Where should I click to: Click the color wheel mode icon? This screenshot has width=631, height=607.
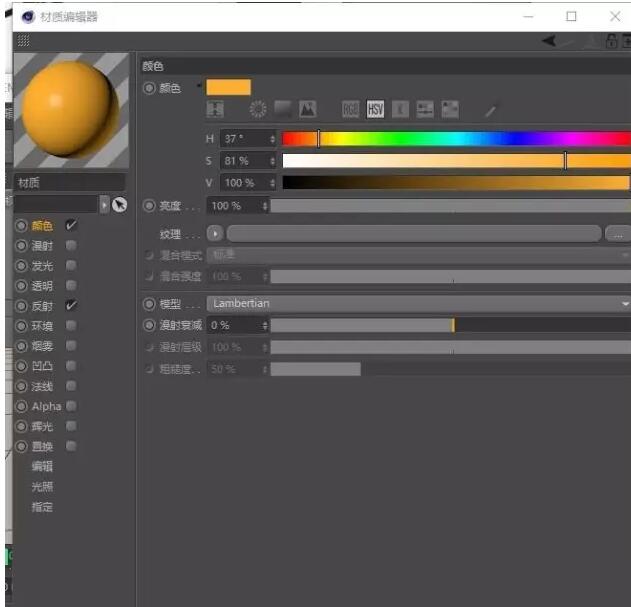(259, 109)
